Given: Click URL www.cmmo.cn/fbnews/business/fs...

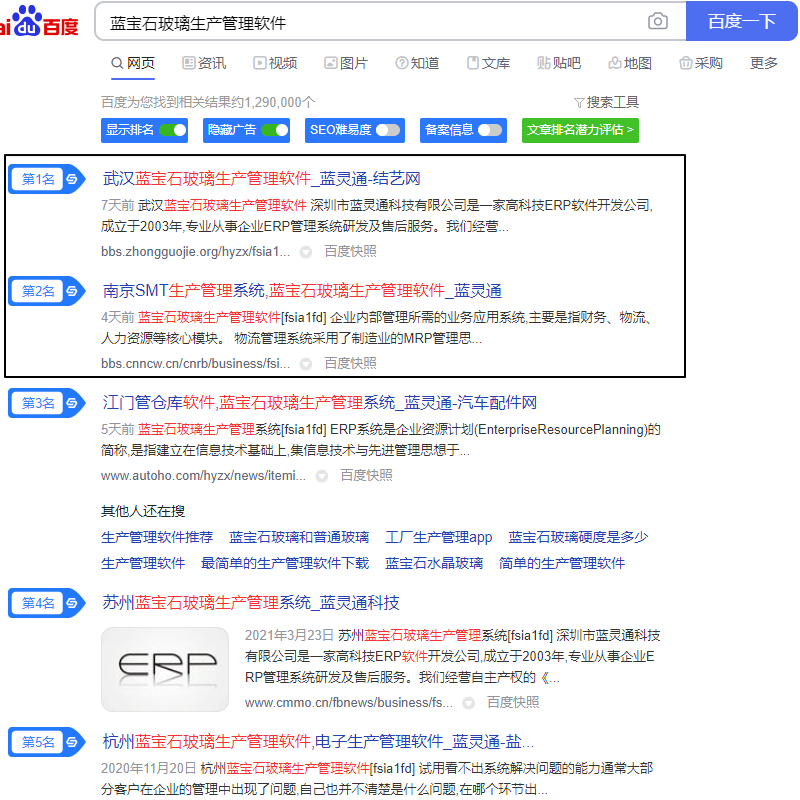Looking at the screenshot, I should coord(349,703).
